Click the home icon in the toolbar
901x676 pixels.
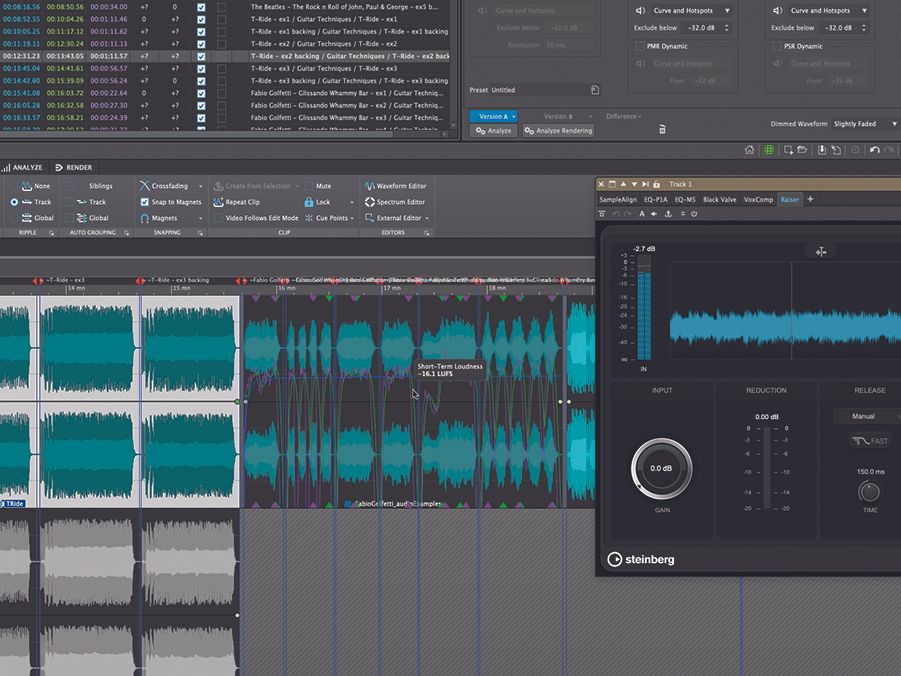749,150
